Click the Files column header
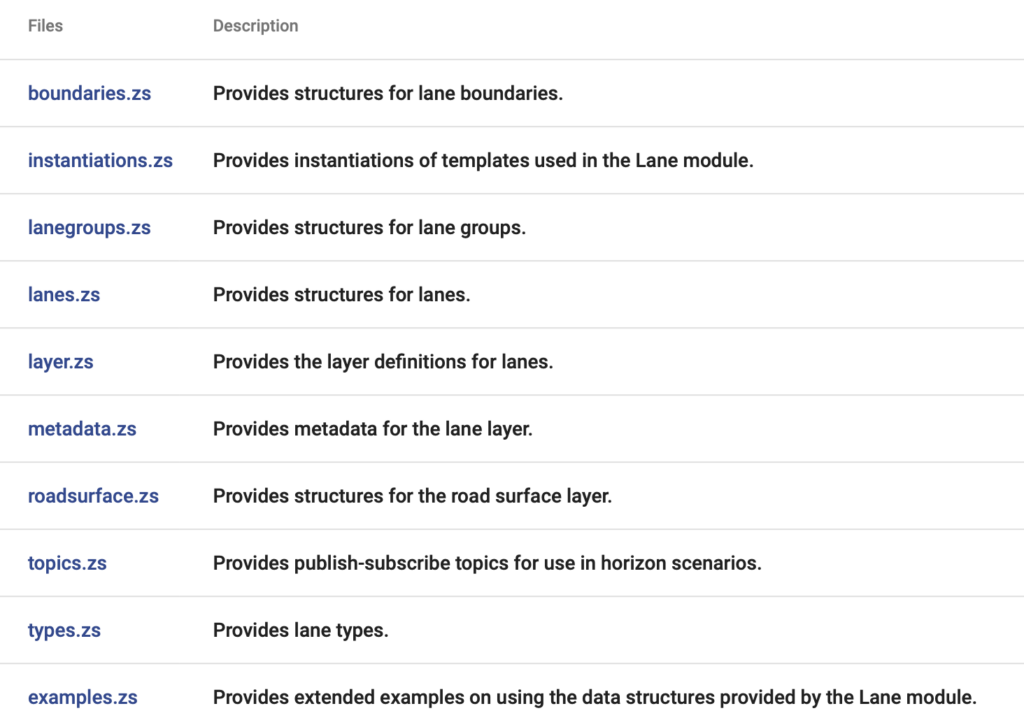This screenshot has width=1024, height=727. (46, 26)
